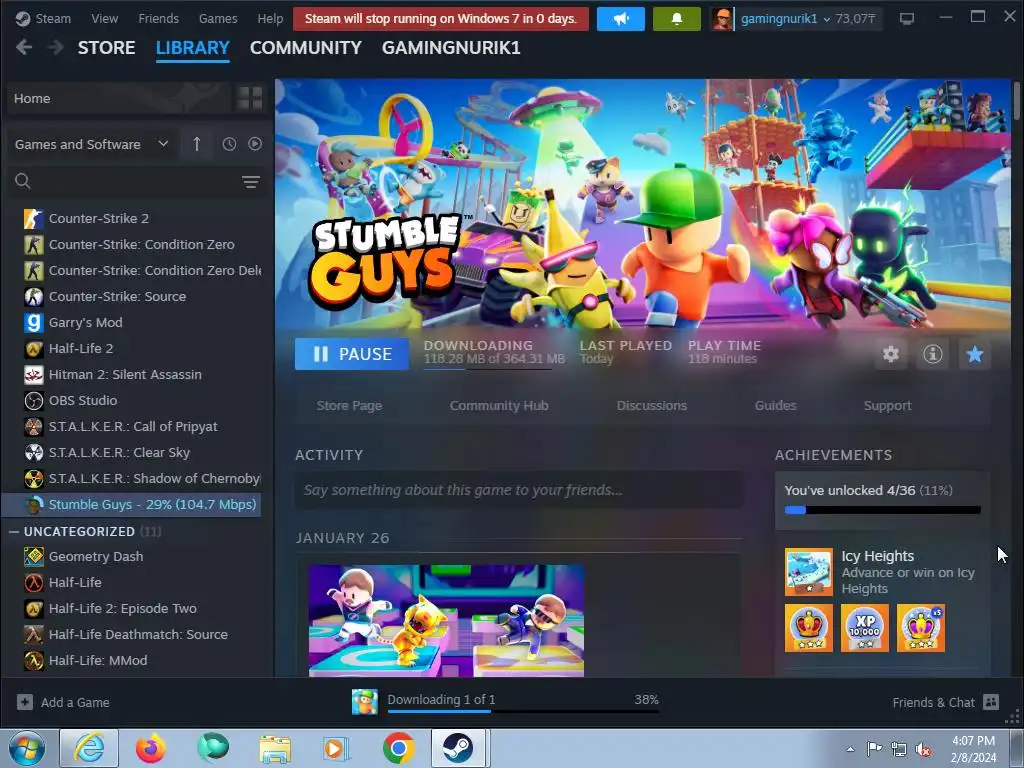The width and height of the screenshot is (1024, 768).
Task: Select Half-Life: MMod in library
Action: point(98,660)
